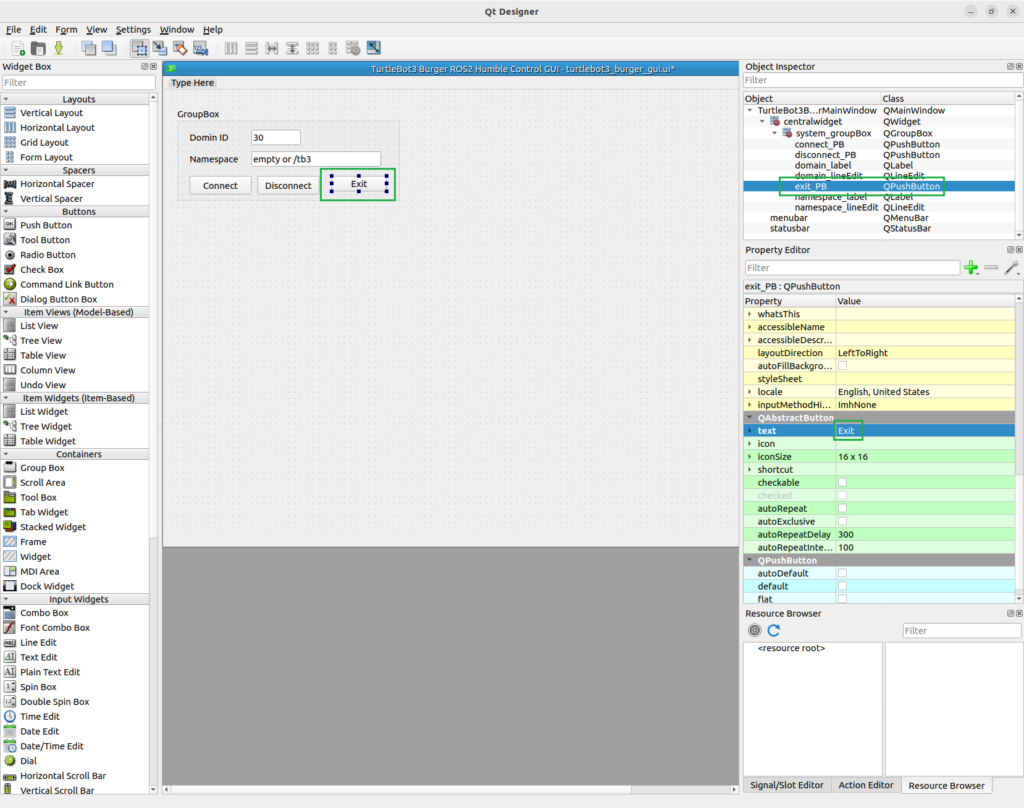
Task: Select the Edit Widgets mode icon
Action: (x=139, y=48)
